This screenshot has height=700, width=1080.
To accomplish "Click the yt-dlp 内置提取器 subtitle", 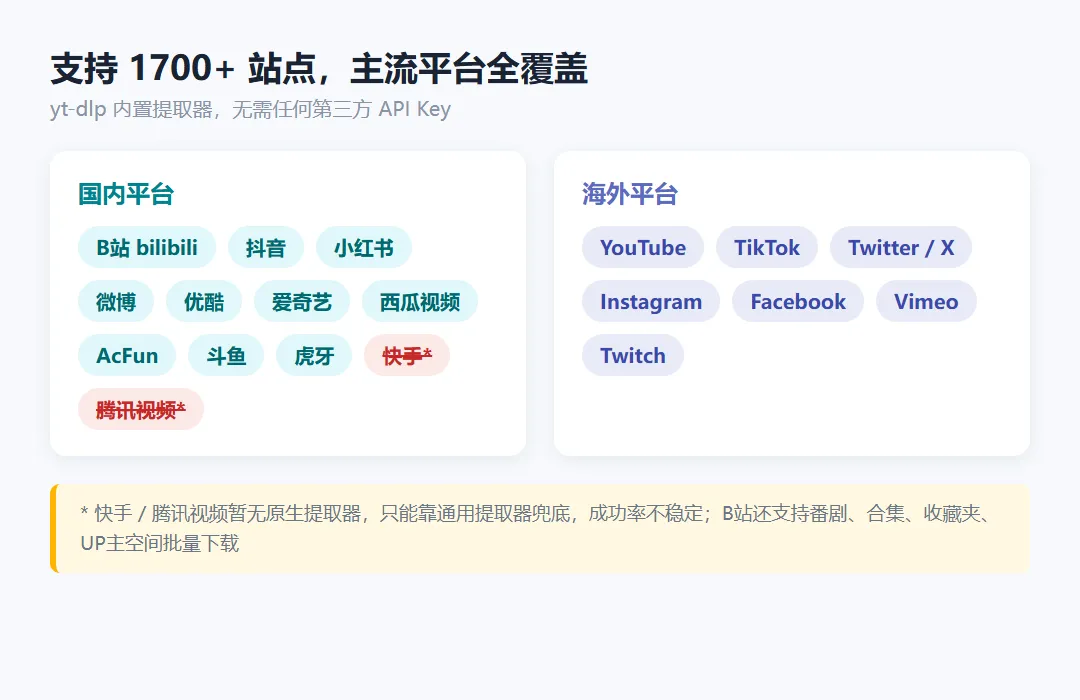I will pyautogui.click(x=251, y=109).
